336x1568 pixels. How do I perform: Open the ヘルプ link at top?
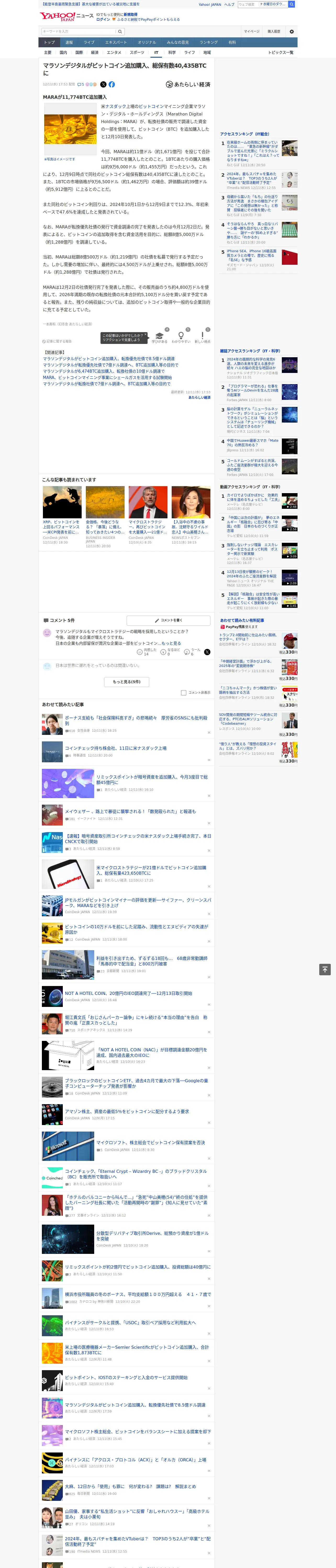coord(229,4)
